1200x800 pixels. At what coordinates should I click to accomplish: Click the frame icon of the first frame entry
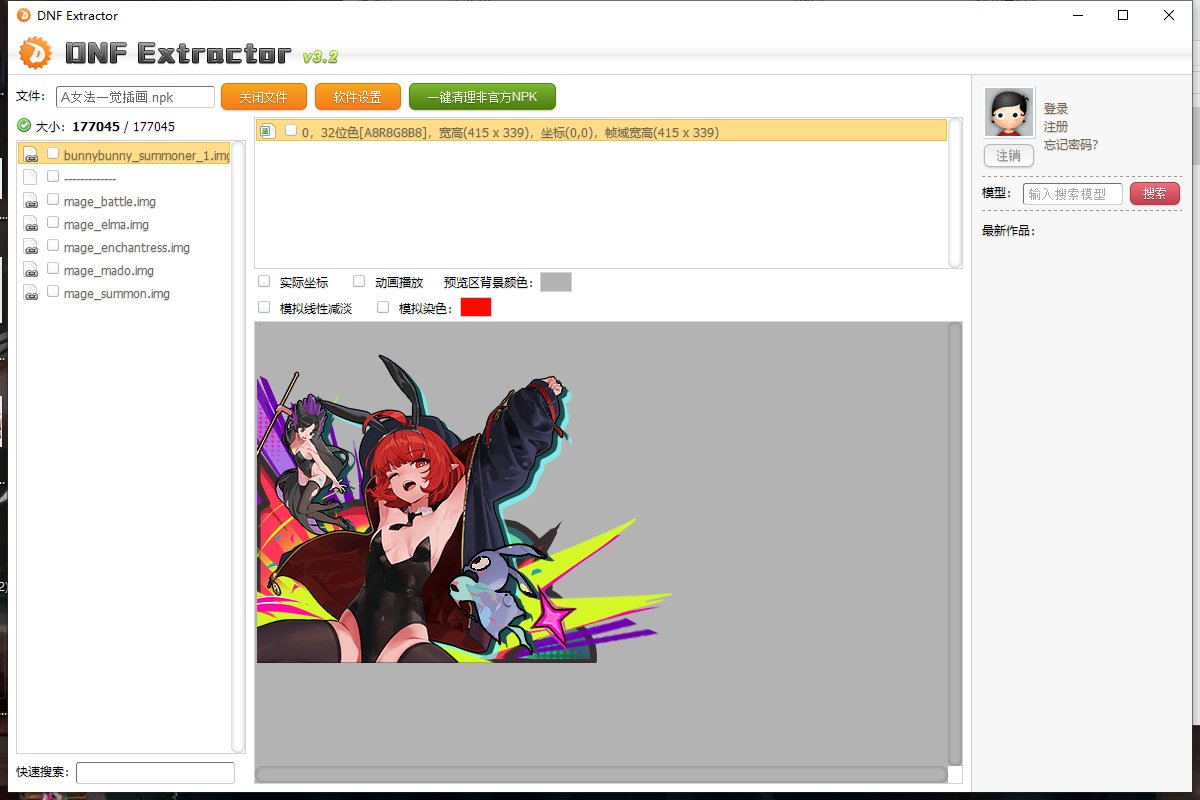pos(267,131)
